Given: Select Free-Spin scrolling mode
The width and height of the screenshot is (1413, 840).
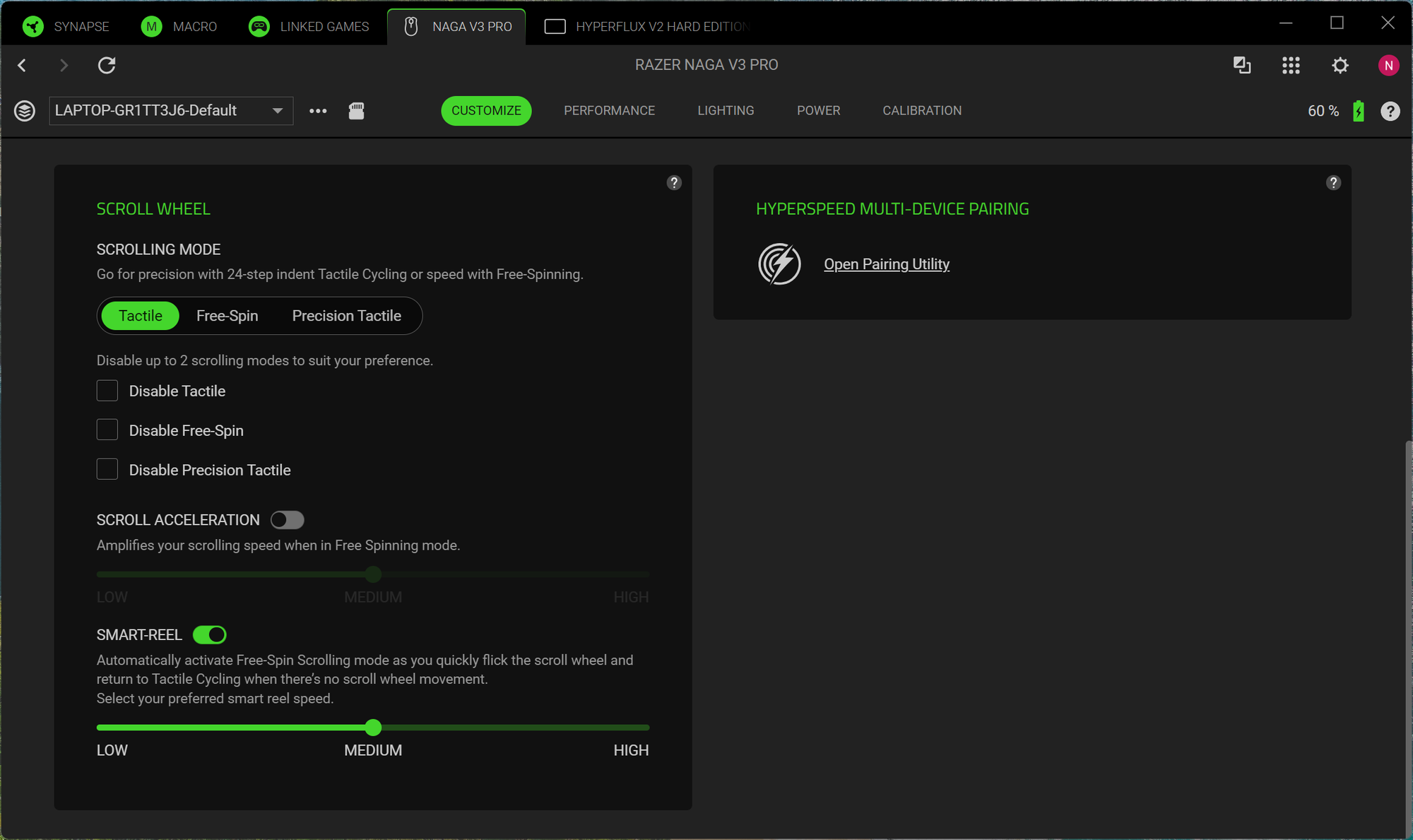Looking at the screenshot, I should tap(227, 316).
